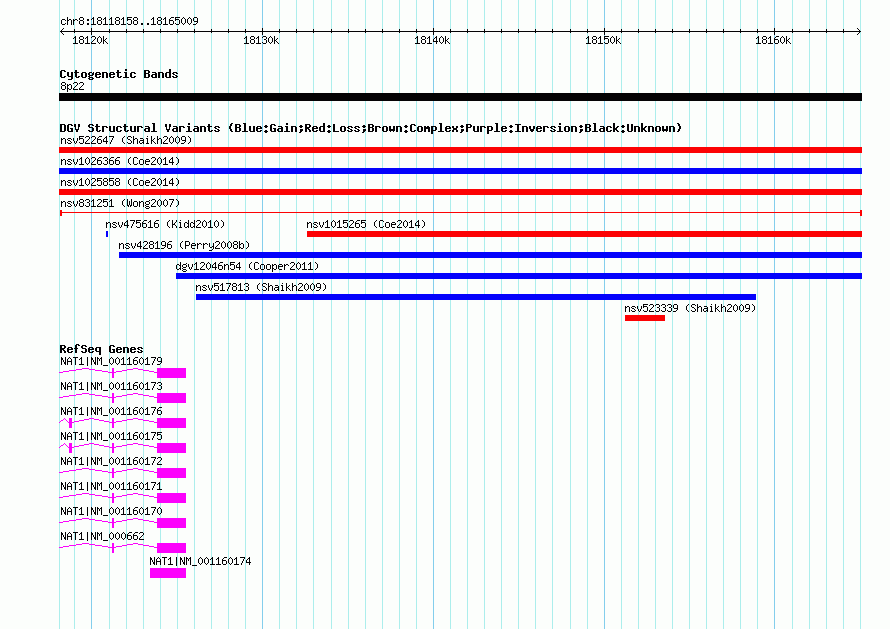This screenshot has height=629, width=890.
Task: Click the magenta exon block of NM_001160179
Action: click(x=171, y=373)
